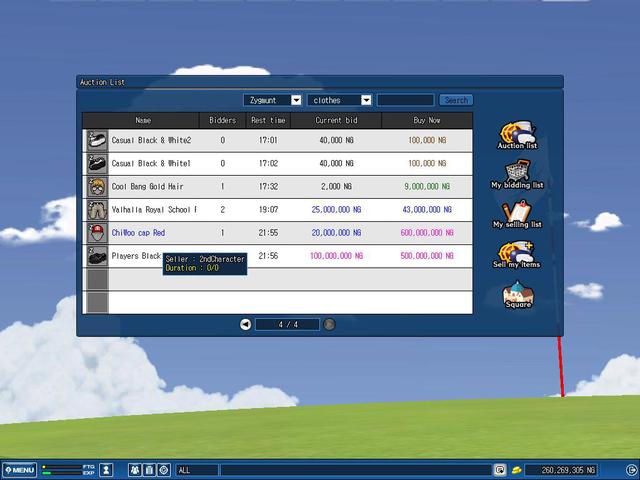Click the Chiwoo cap Red item icon
This screenshot has height=480, width=640.
[x=96, y=232]
